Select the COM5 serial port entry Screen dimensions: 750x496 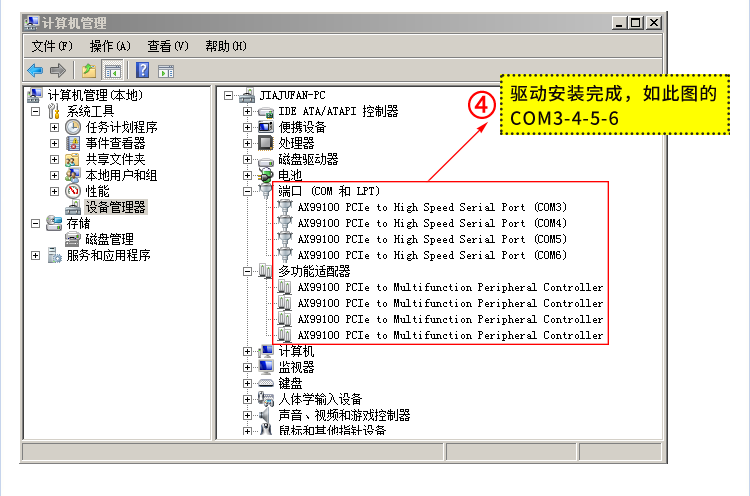(x=432, y=239)
